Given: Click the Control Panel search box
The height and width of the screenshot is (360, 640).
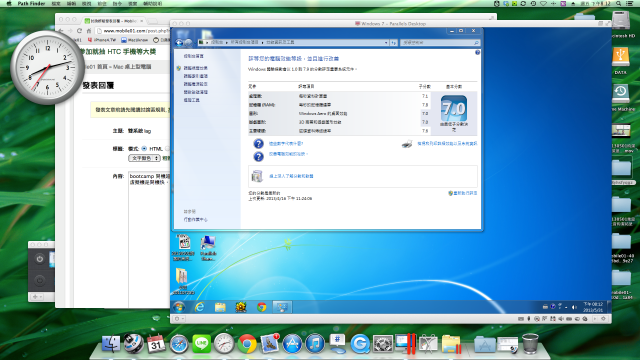Looking at the screenshot, I should point(439,42).
